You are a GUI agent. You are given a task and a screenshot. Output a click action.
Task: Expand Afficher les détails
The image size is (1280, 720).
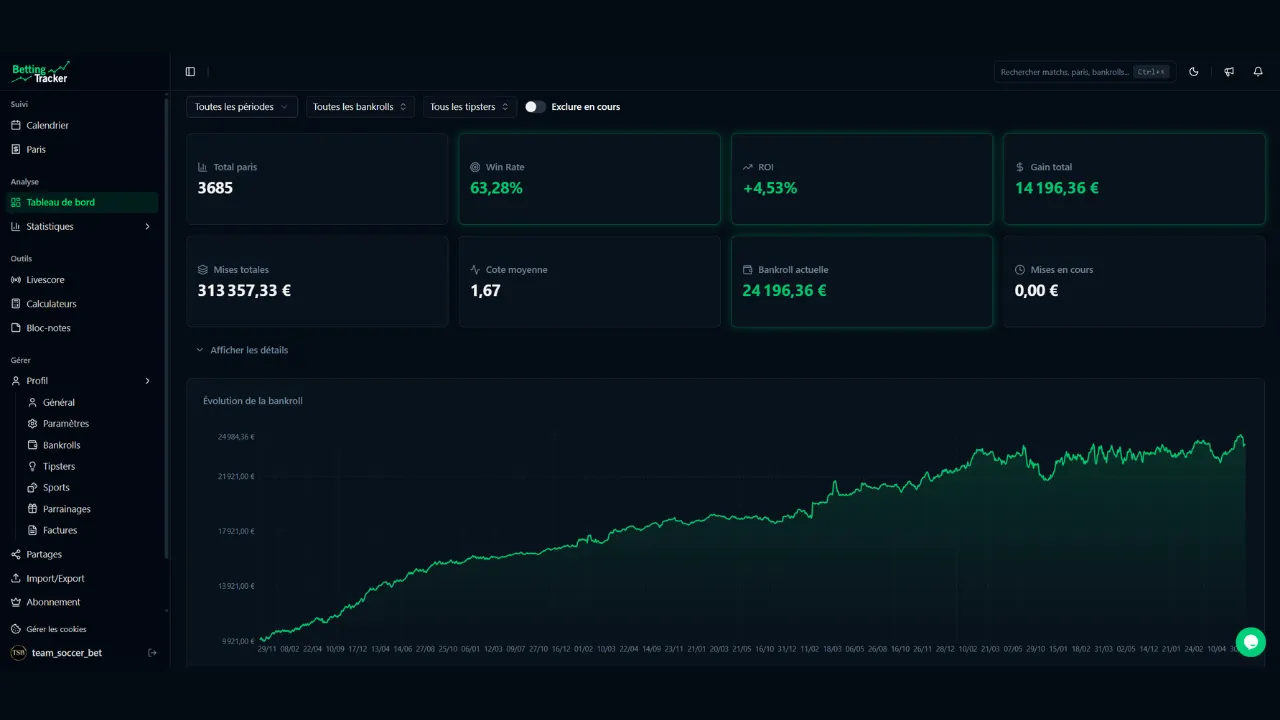[242, 351]
